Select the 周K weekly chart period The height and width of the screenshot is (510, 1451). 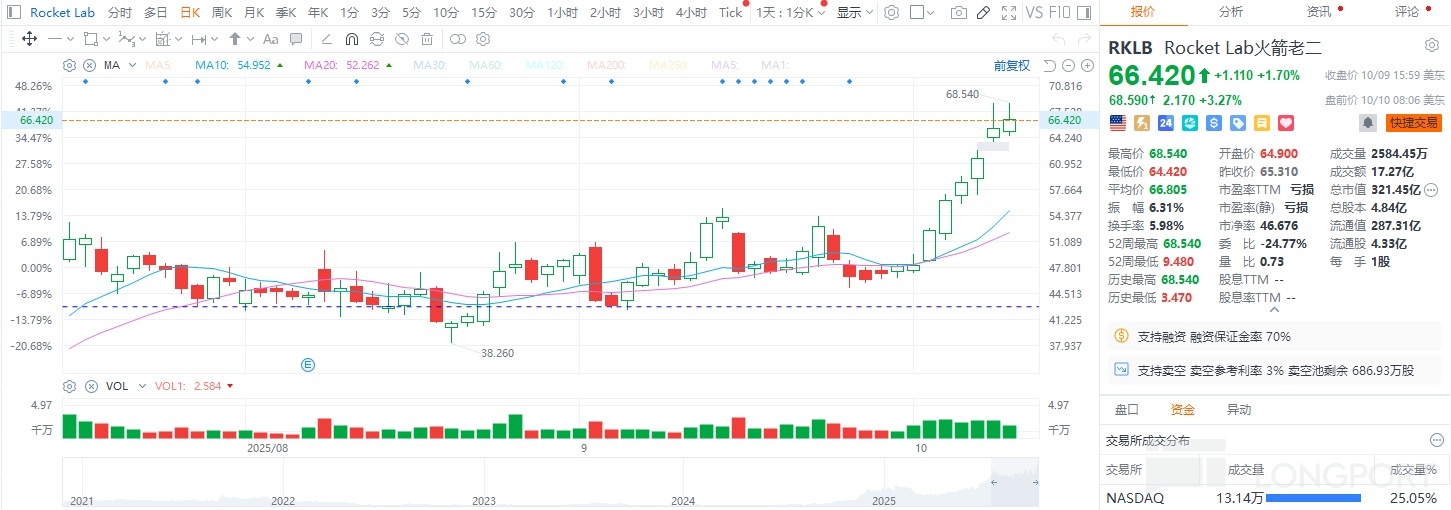click(x=222, y=13)
